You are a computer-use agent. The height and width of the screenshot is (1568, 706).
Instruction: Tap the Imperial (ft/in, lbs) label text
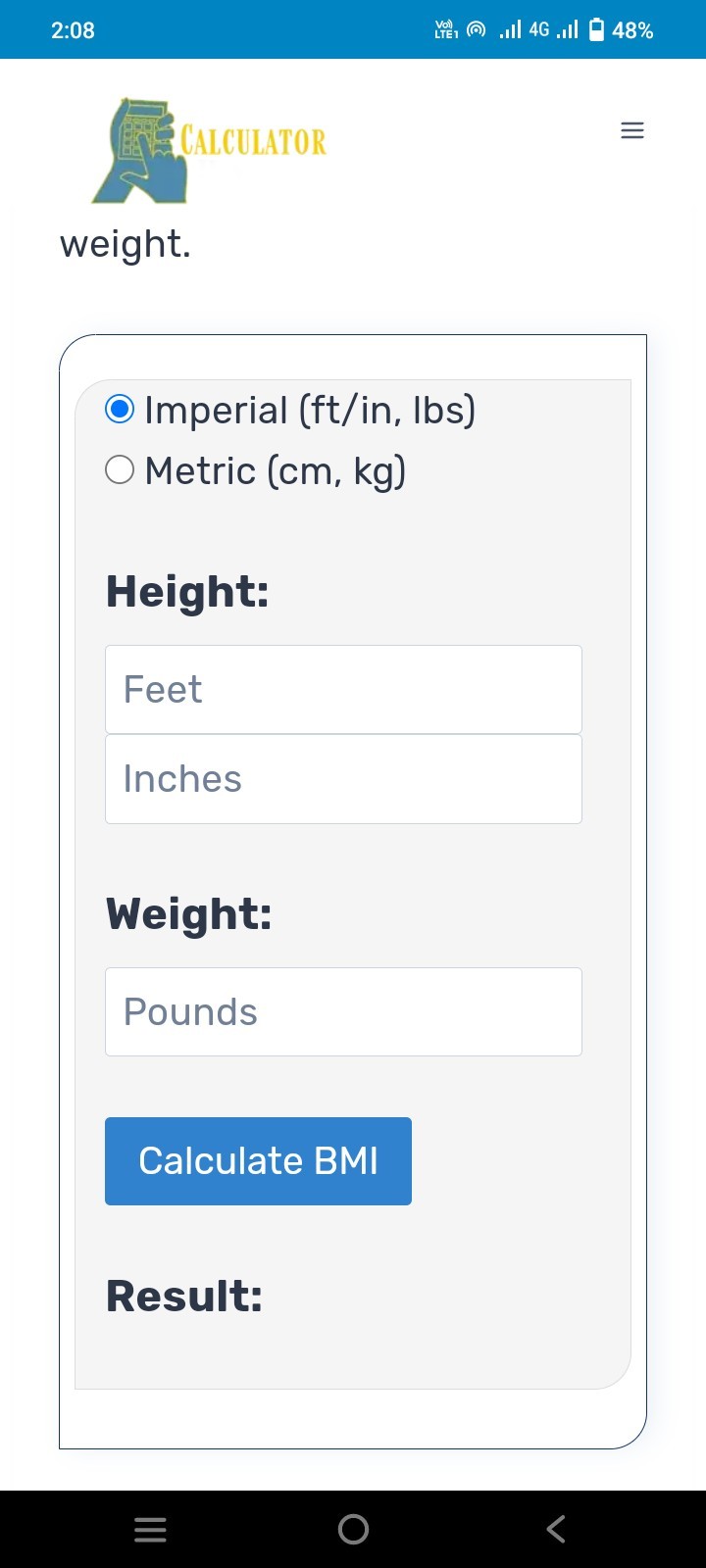click(x=310, y=410)
